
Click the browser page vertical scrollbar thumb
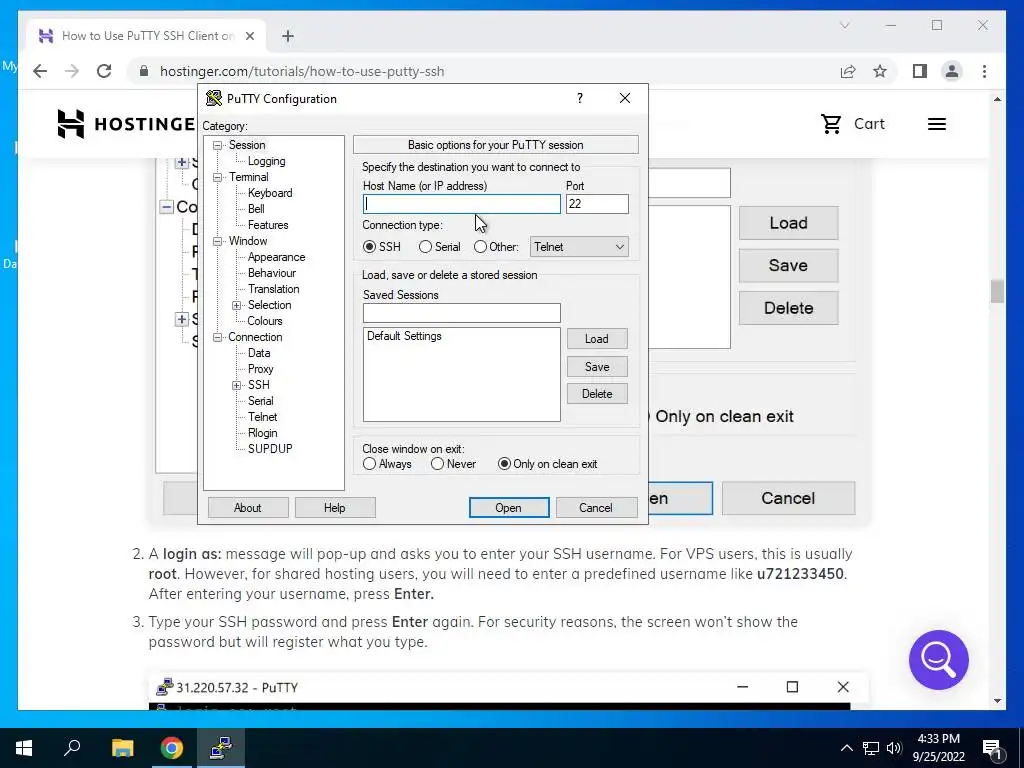pyautogui.click(x=997, y=291)
